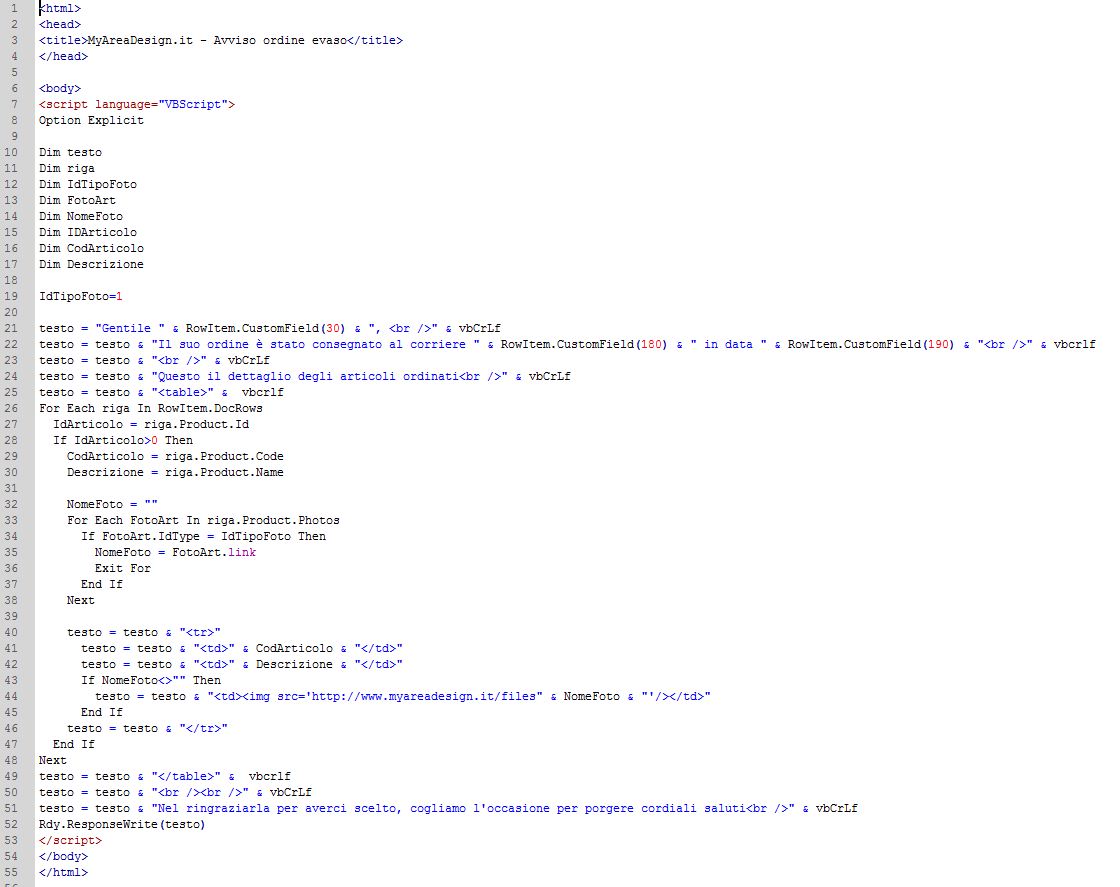1120x887 pixels.
Task: Click the line appending "</table>" to testo
Action: 165,776
